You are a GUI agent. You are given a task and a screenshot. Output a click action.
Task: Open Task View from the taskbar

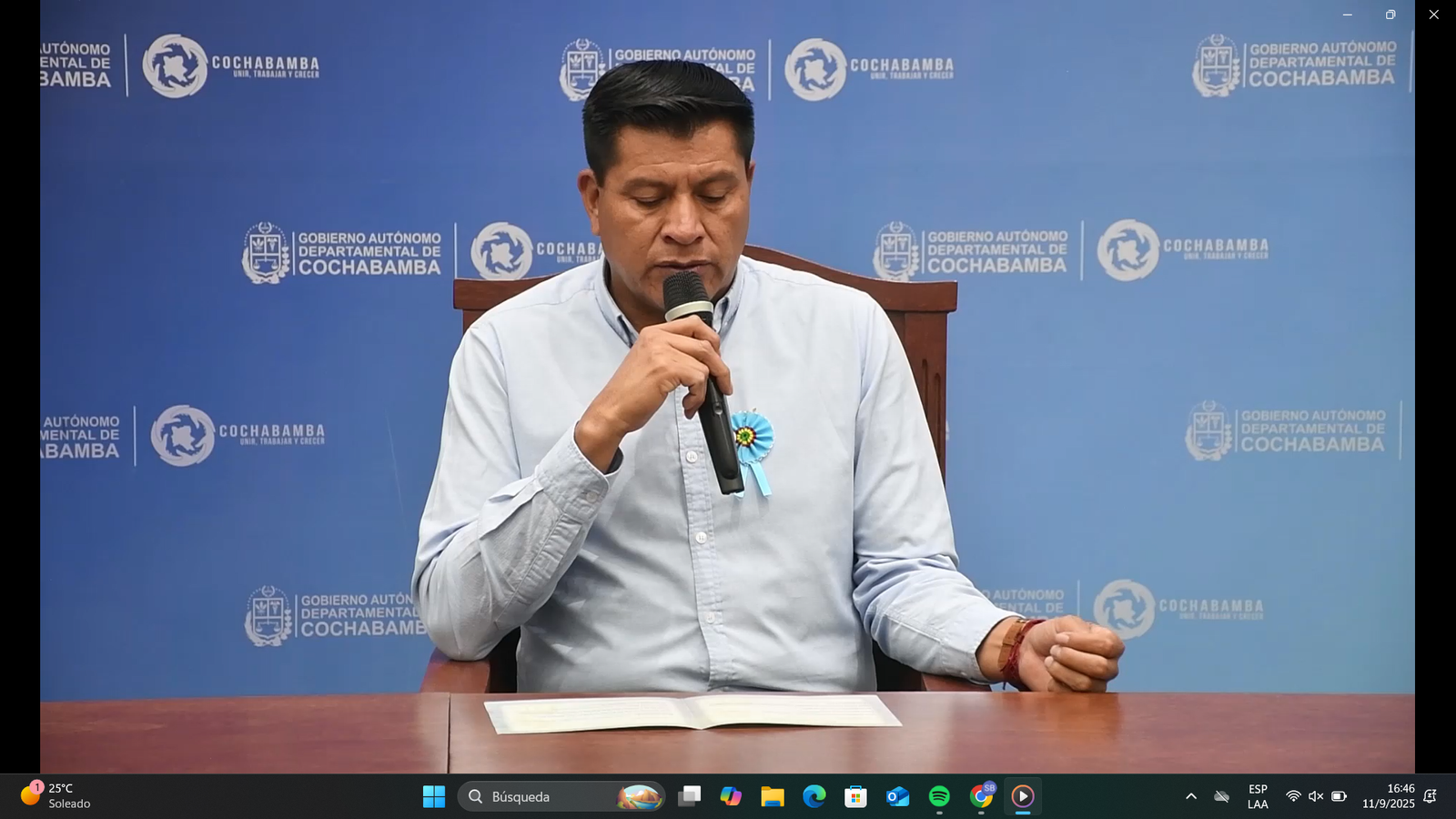pyautogui.click(x=690, y=796)
